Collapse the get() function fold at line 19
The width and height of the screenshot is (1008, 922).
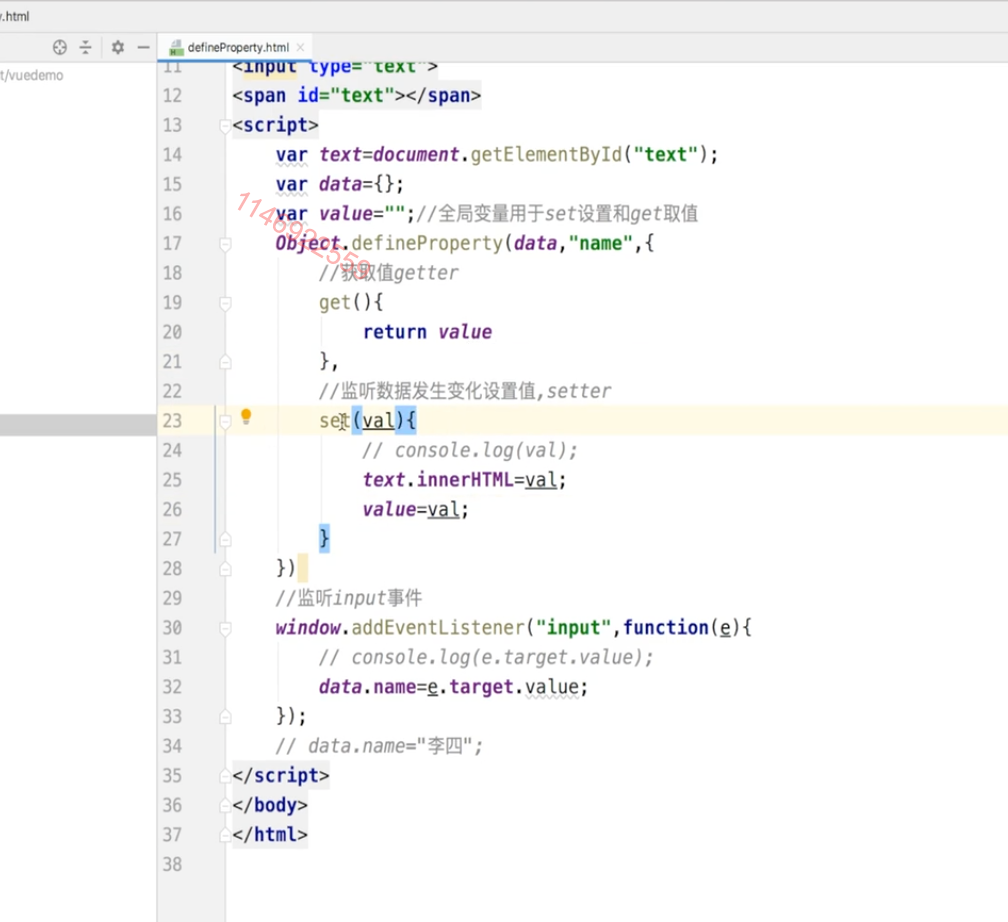click(225, 303)
